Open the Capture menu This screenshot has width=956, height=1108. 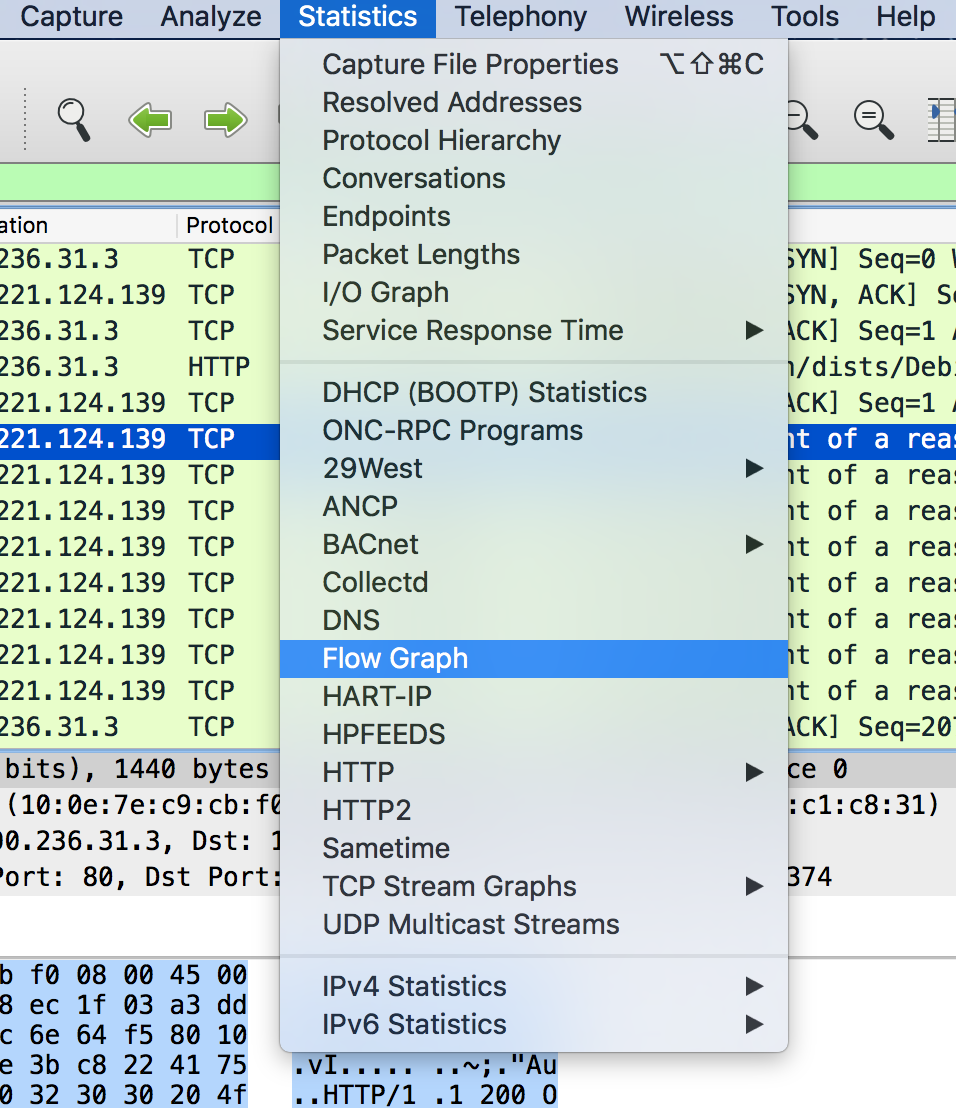(x=71, y=17)
